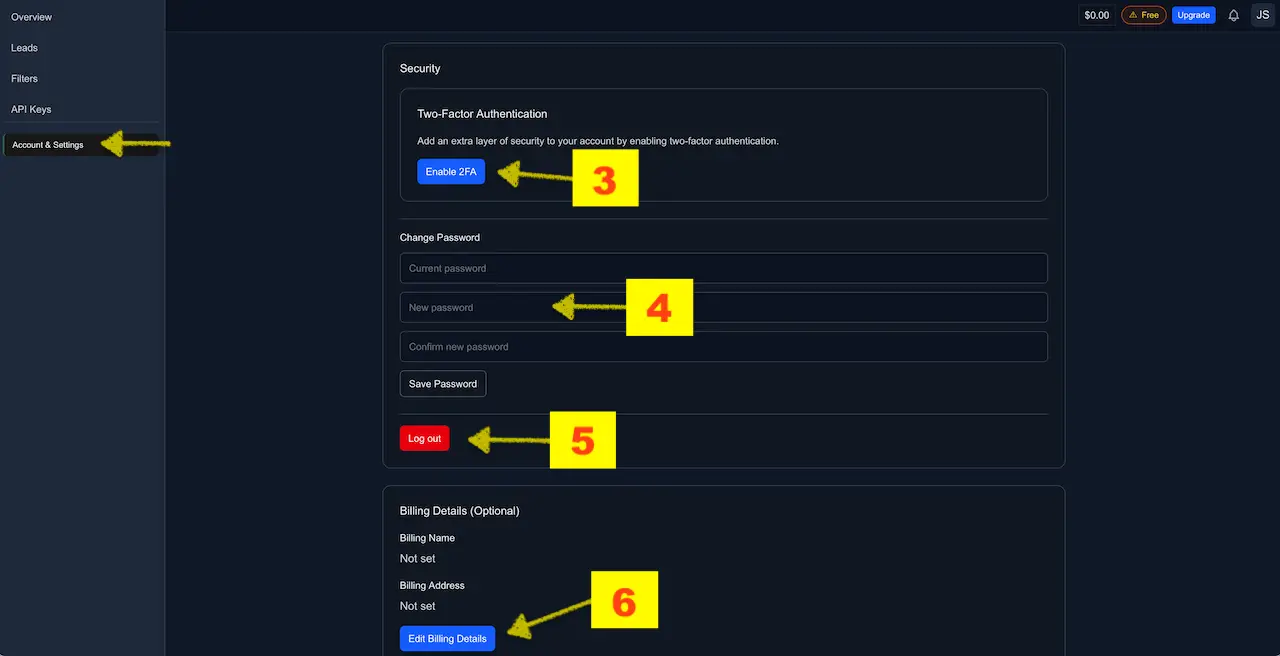Enable two-factor authentication via Enable 2FA
The image size is (1280, 656).
[451, 171]
